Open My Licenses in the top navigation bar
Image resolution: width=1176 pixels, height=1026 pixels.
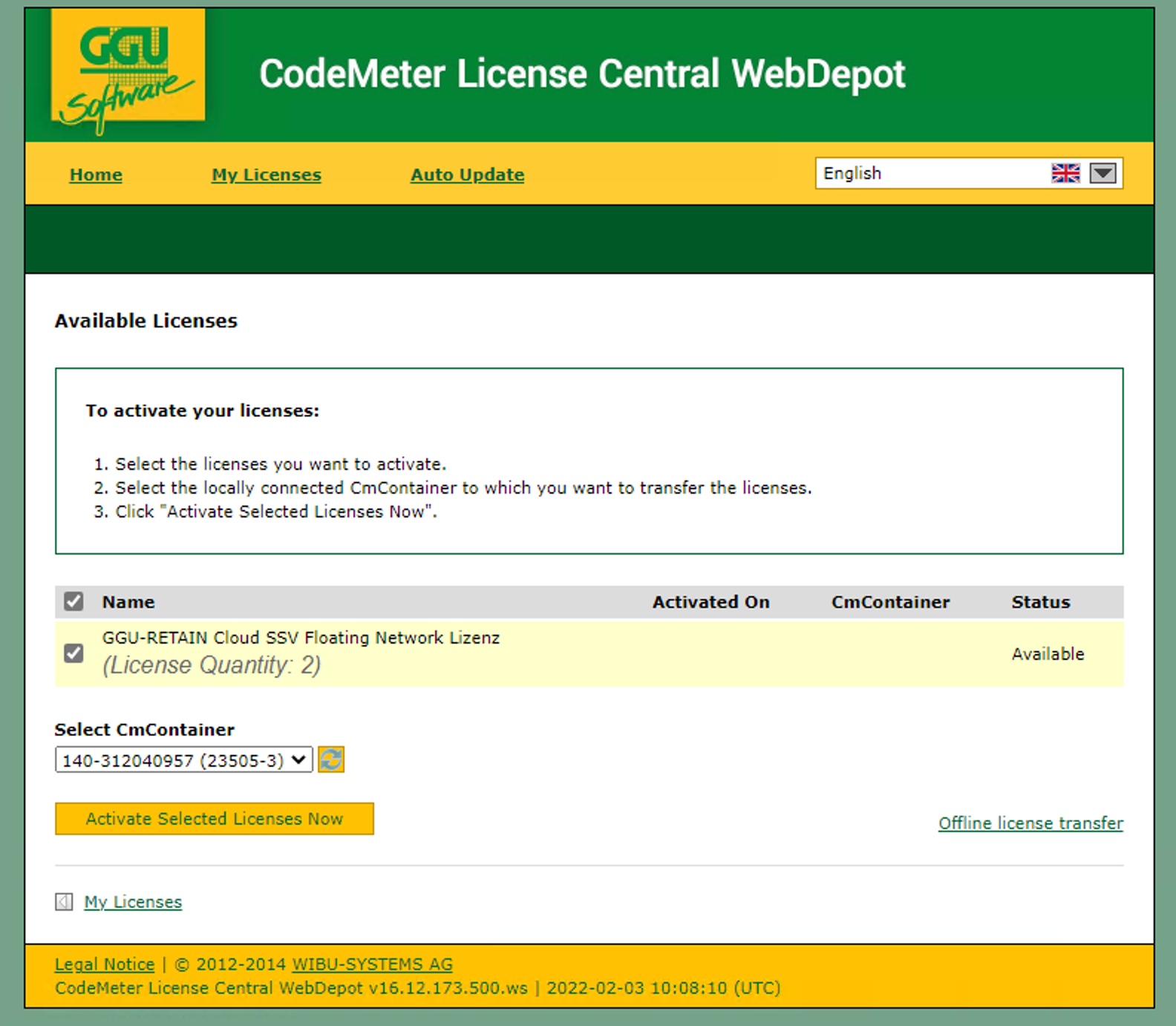point(266,175)
